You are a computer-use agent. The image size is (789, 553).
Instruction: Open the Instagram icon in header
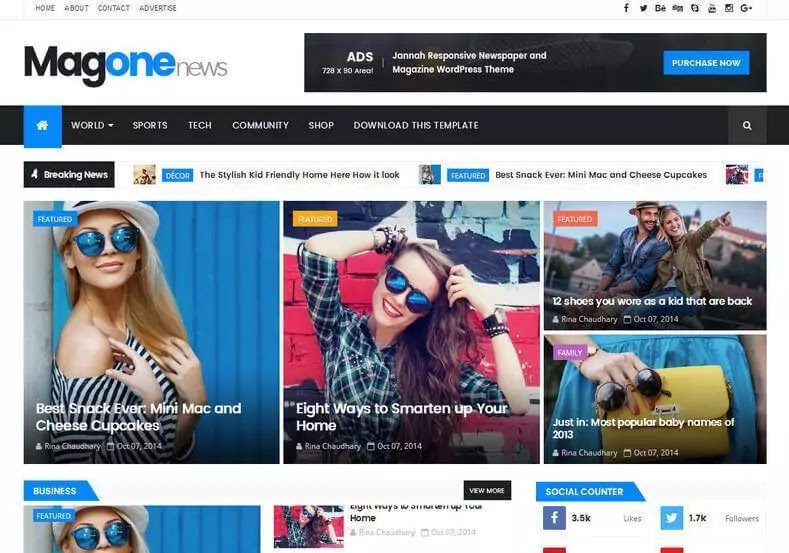[729, 8]
